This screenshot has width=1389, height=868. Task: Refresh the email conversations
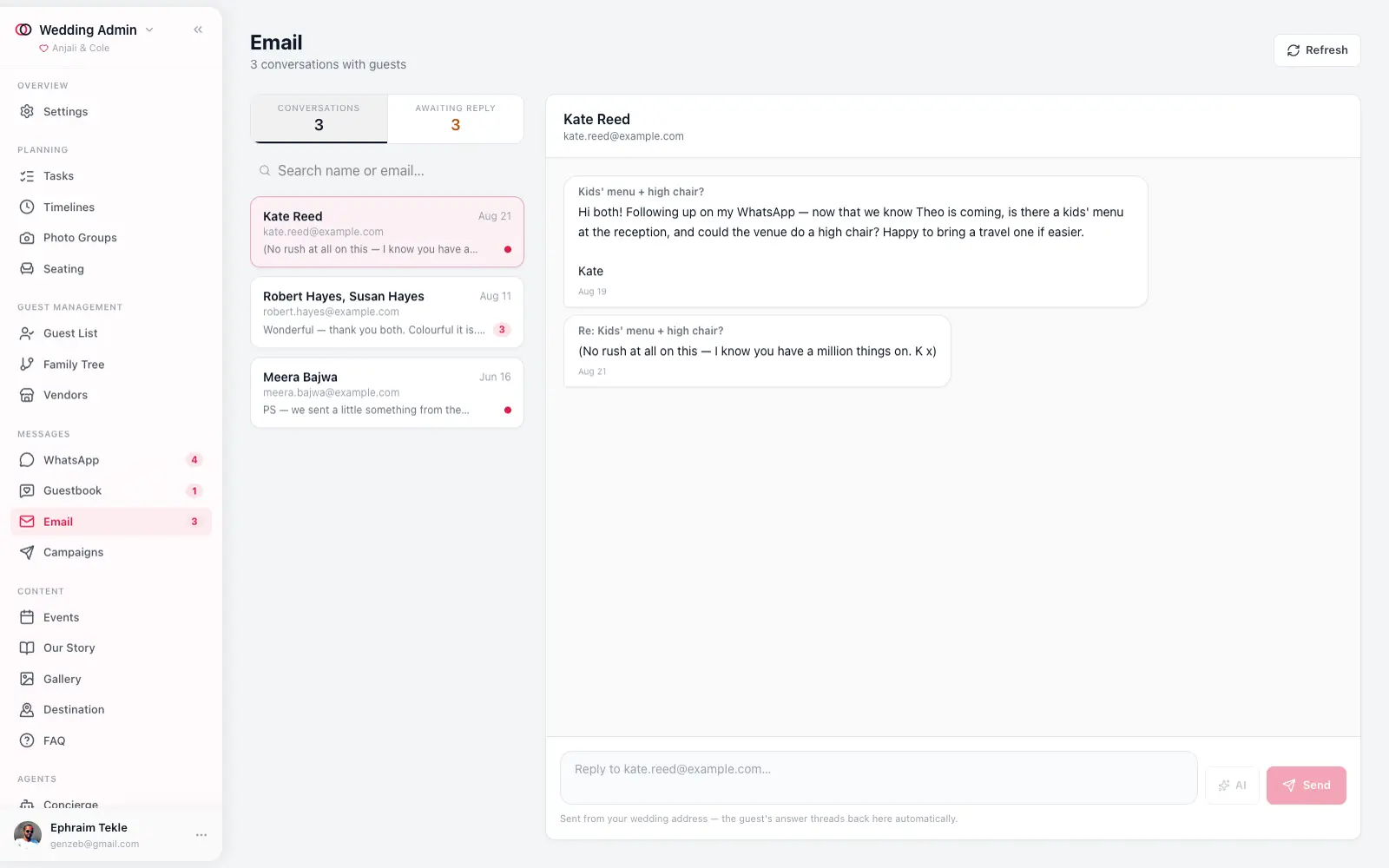pos(1317,50)
